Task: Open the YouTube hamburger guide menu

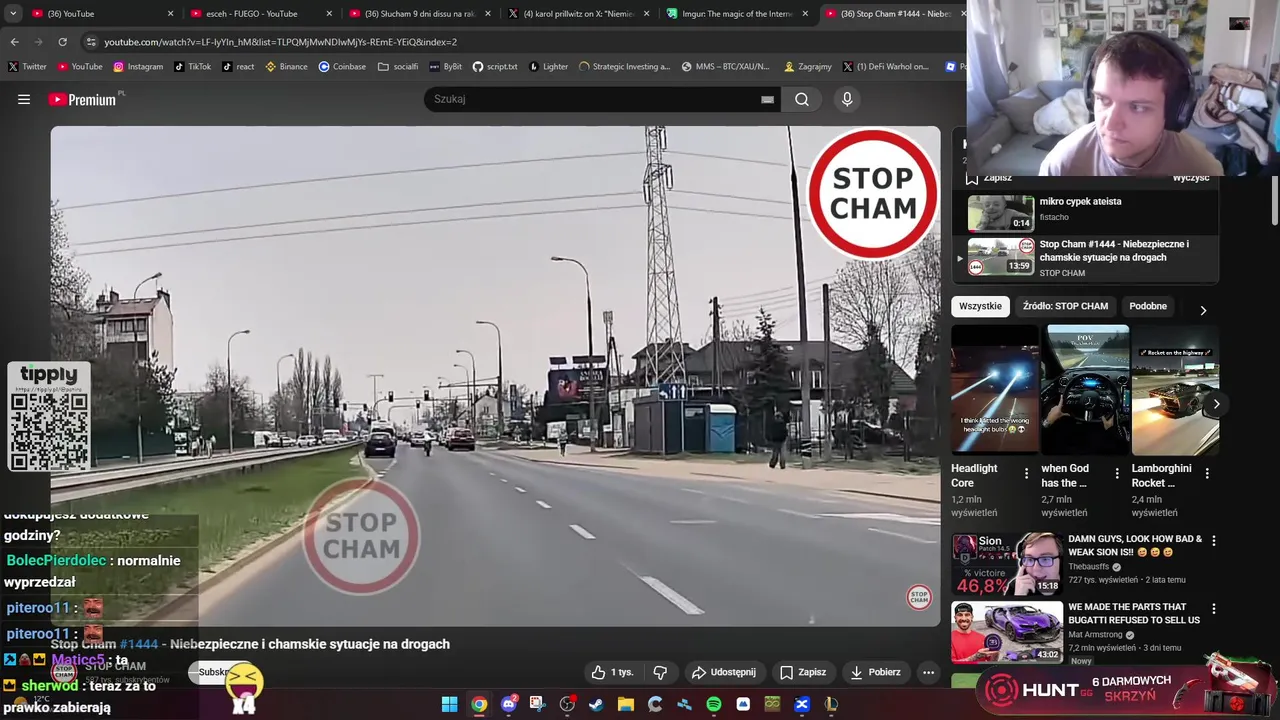Action: coord(24,99)
